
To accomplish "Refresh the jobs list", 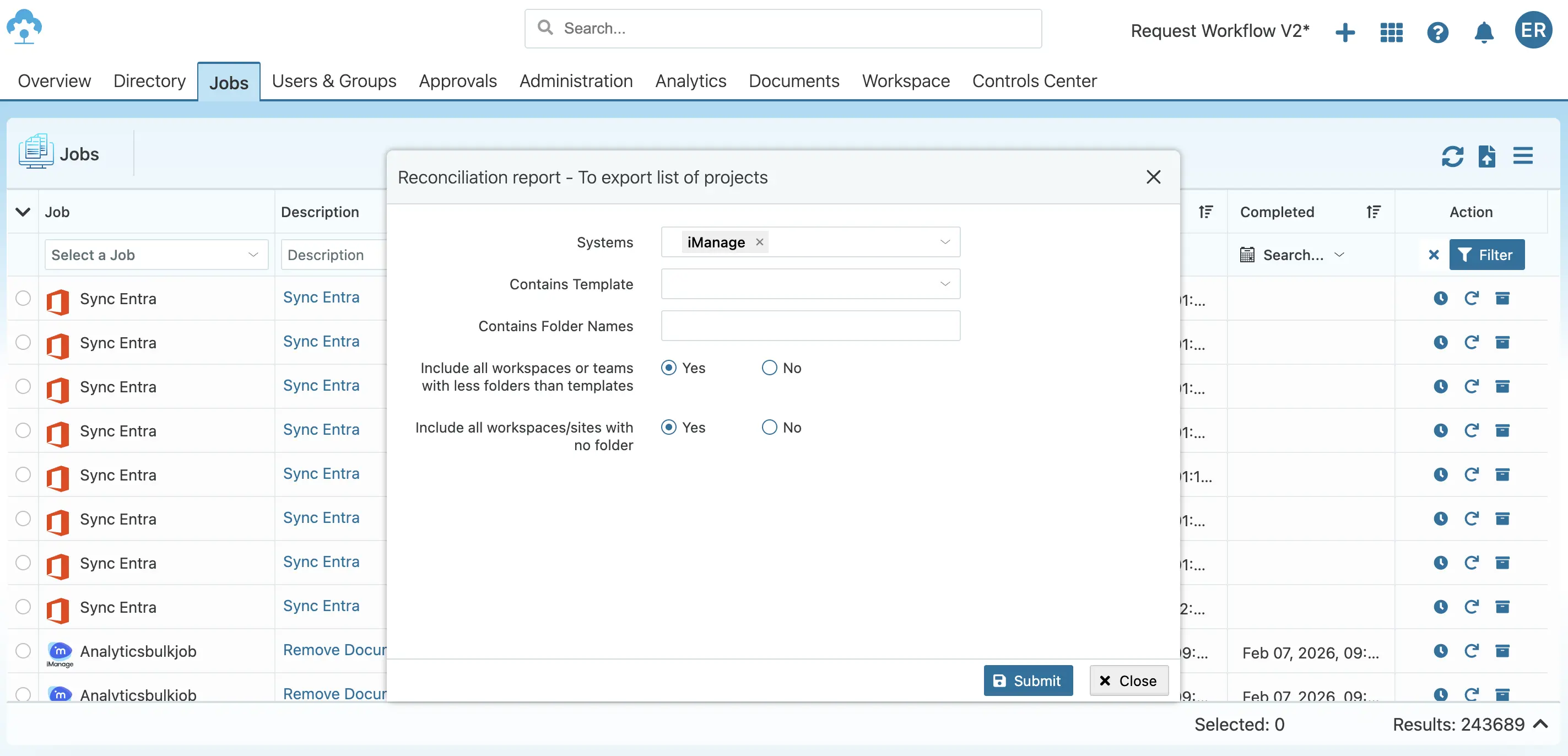I will [x=1452, y=156].
